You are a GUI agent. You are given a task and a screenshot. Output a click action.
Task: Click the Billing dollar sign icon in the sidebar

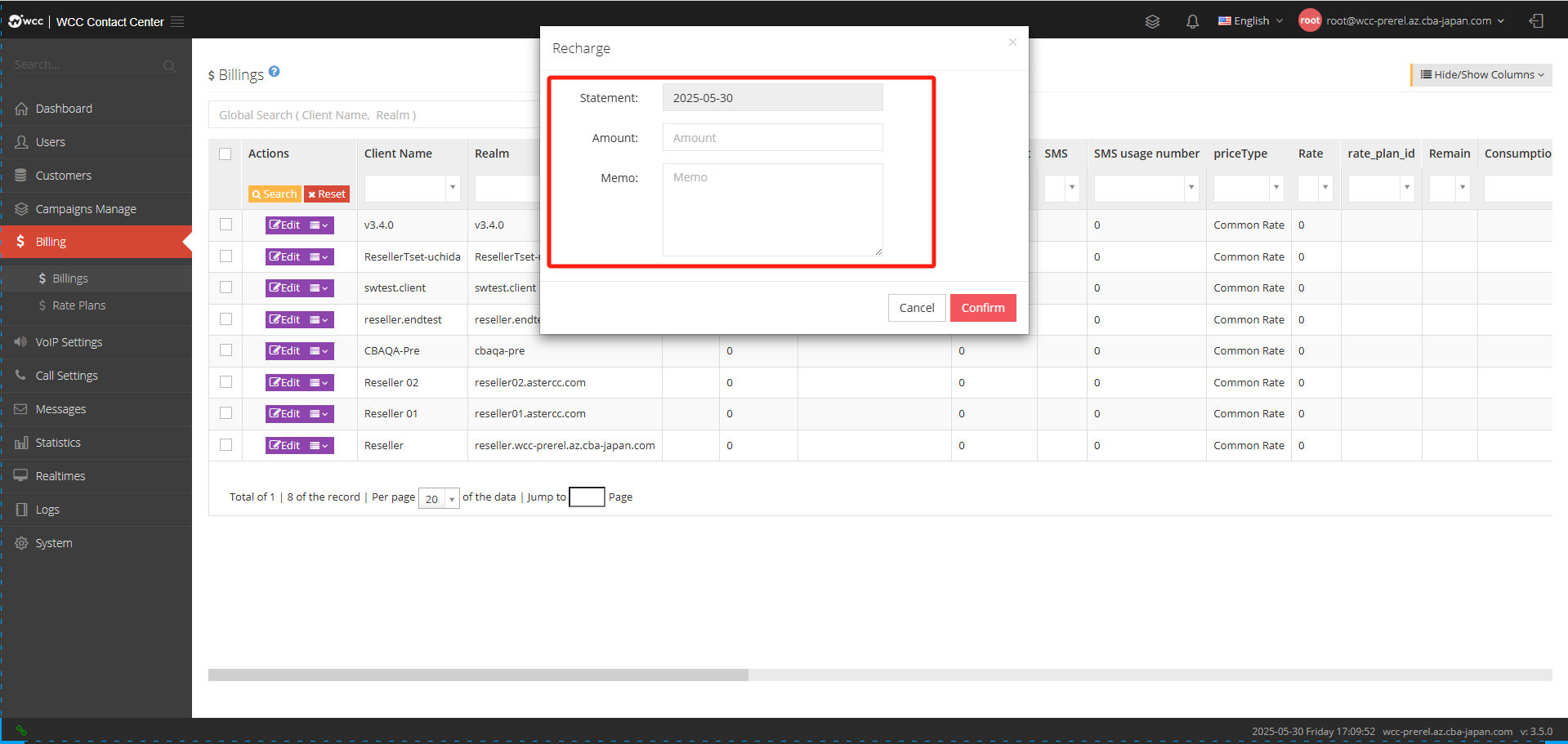click(x=20, y=242)
